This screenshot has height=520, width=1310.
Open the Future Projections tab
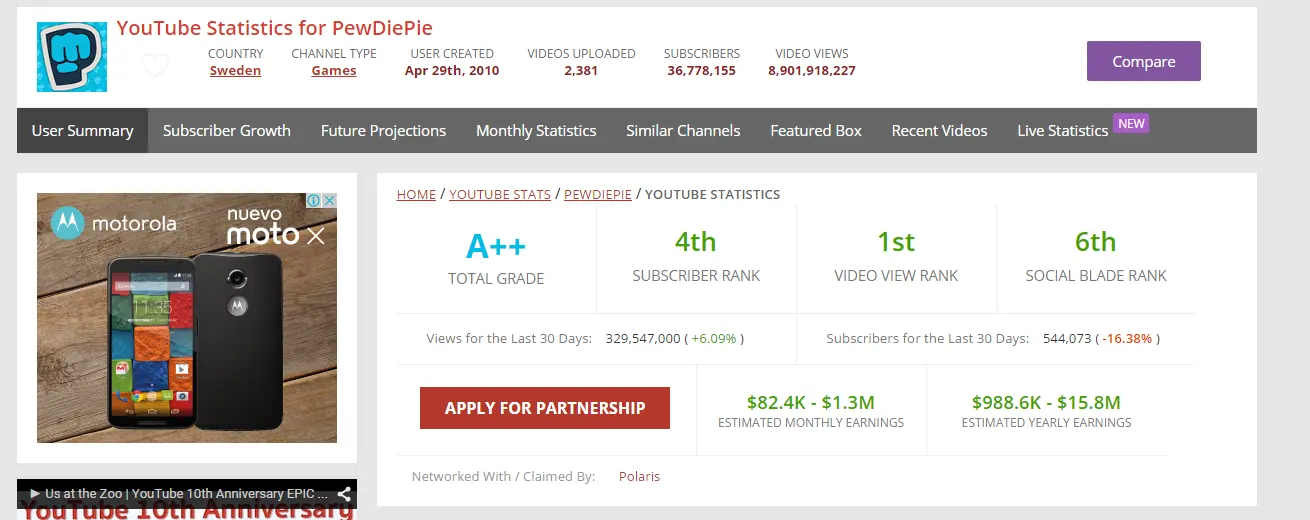click(x=383, y=131)
